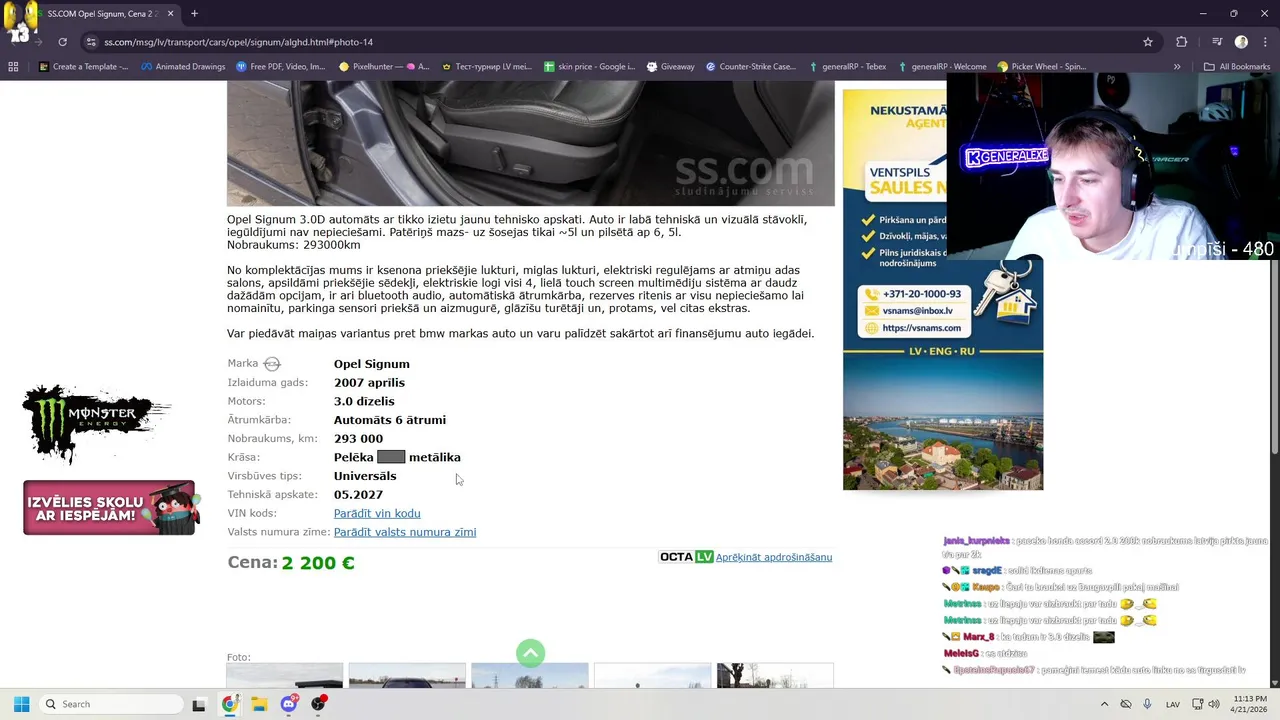
Task: Open 'Counter-Strike Case...' bookmark
Action: [751, 67]
